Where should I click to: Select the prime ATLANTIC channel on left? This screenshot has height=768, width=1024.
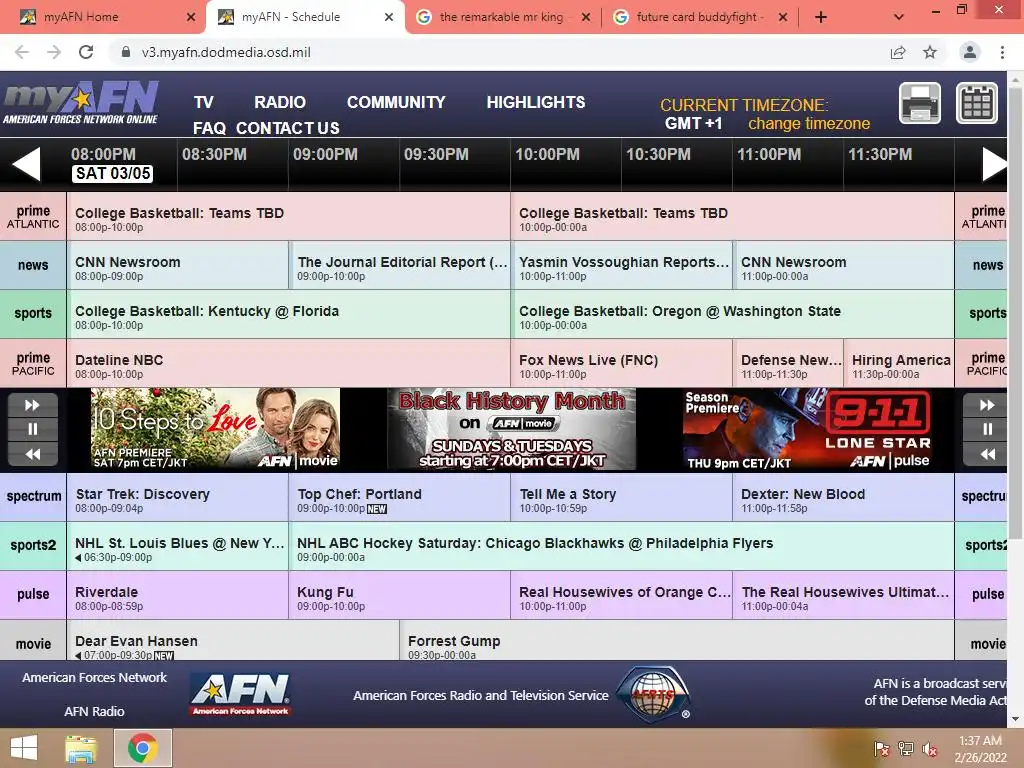pos(33,216)
